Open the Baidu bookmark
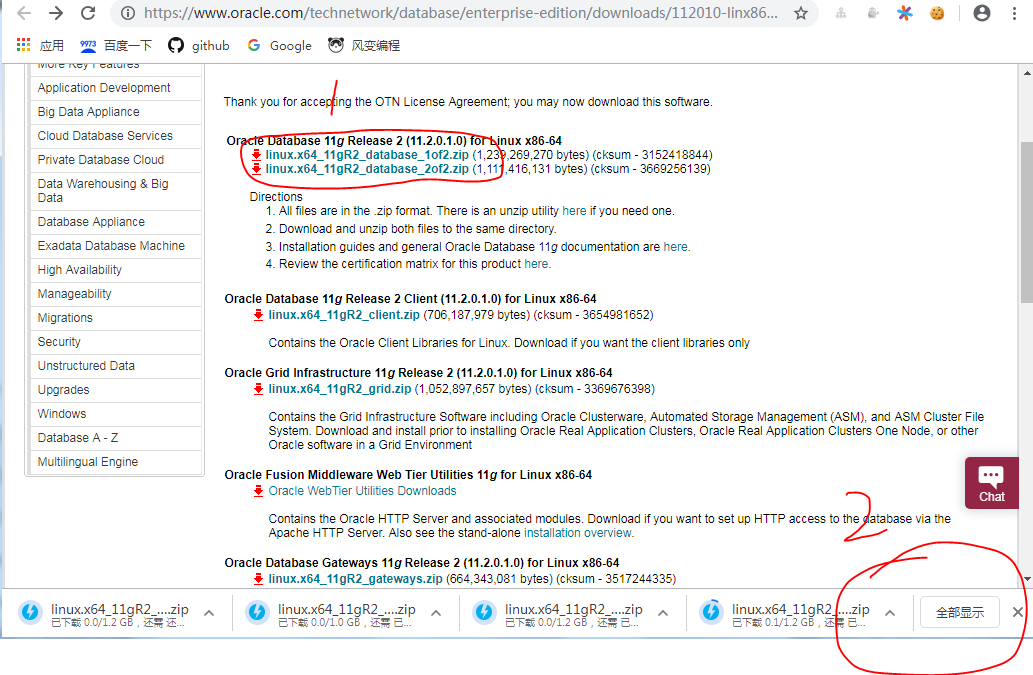1033x675 pixels. tap(116, 45)
